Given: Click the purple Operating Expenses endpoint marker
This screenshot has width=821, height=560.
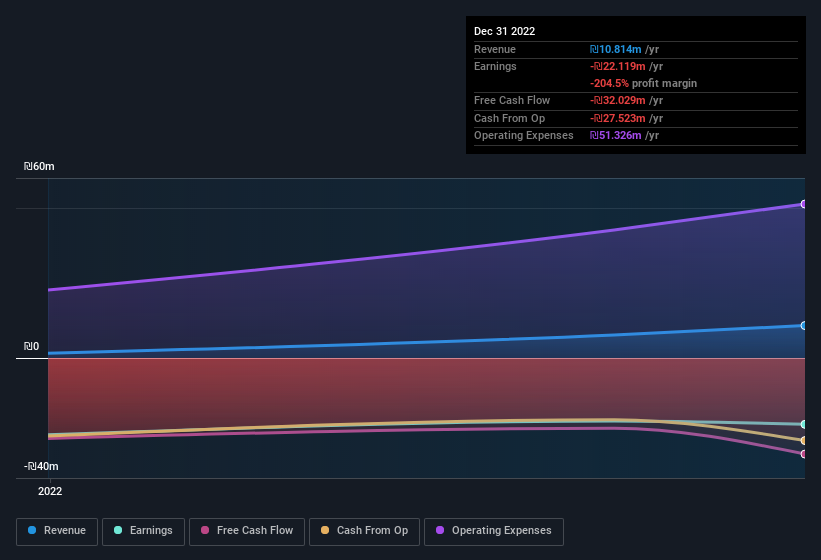Looking at the screenshot, I should [x=803, y=204].
